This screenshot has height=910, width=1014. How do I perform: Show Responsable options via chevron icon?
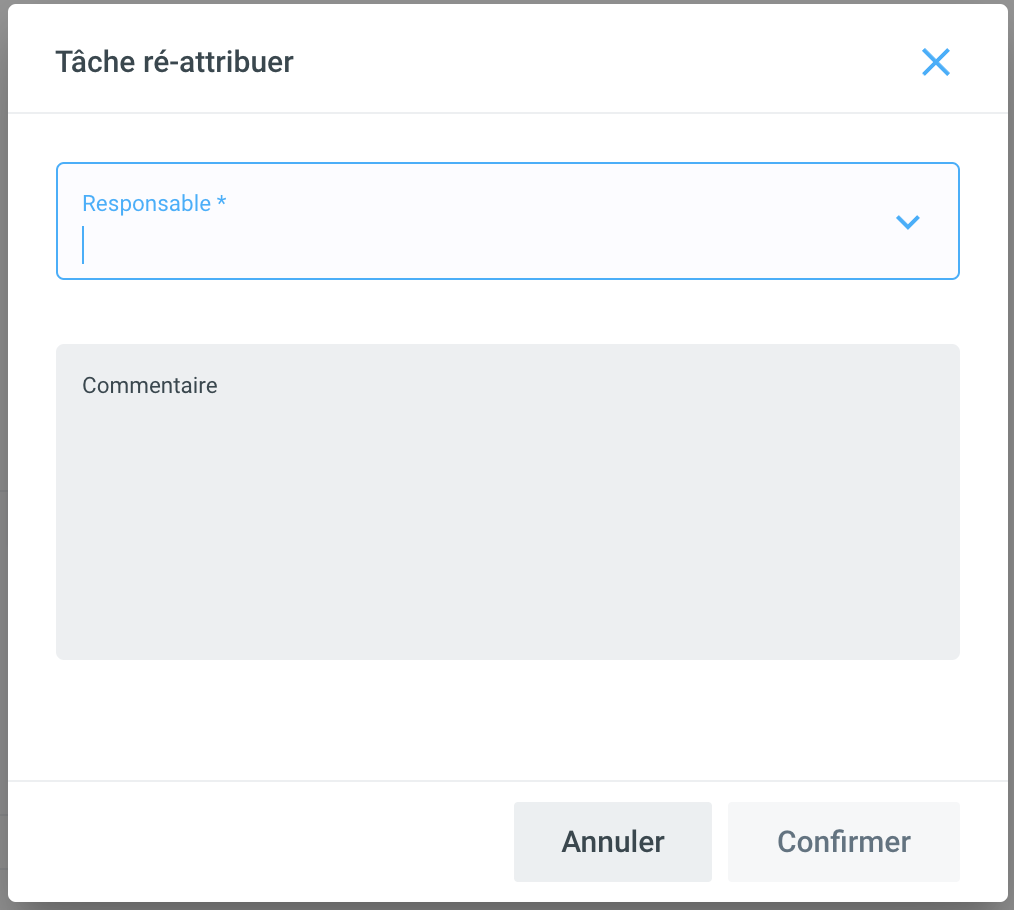(907, 222)
